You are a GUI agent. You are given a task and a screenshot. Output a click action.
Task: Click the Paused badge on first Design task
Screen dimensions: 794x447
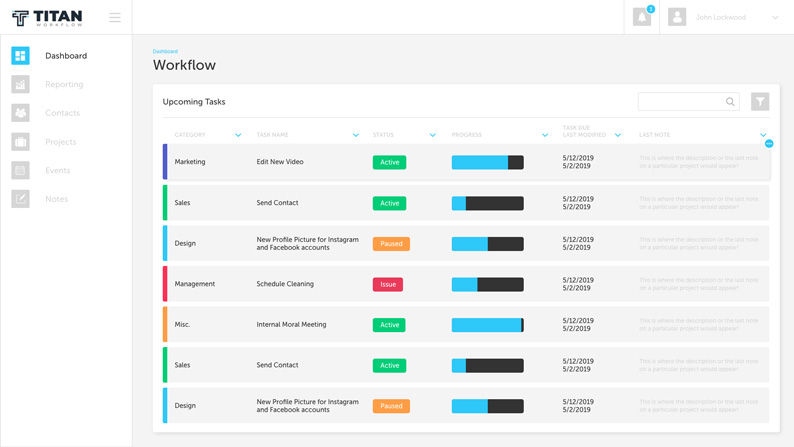pos(391,244)
